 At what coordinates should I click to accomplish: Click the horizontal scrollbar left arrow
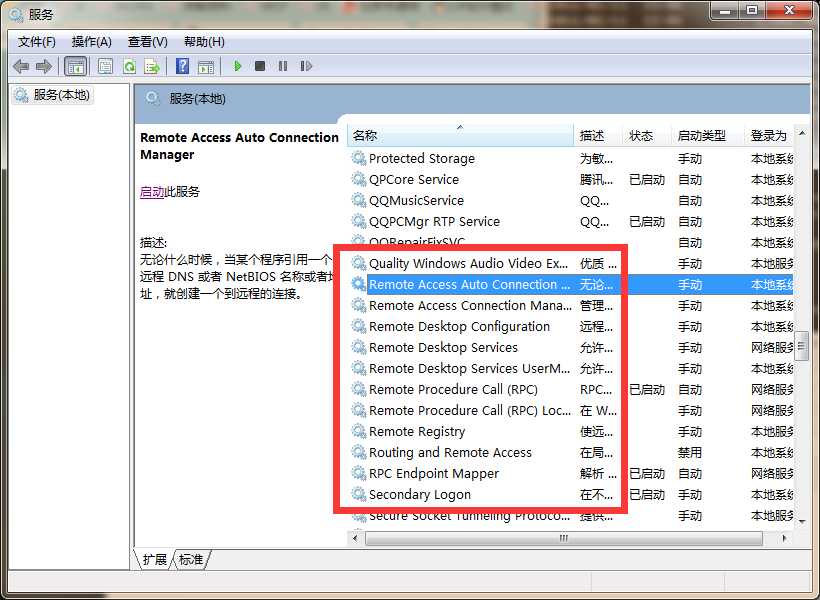point(356,538)
